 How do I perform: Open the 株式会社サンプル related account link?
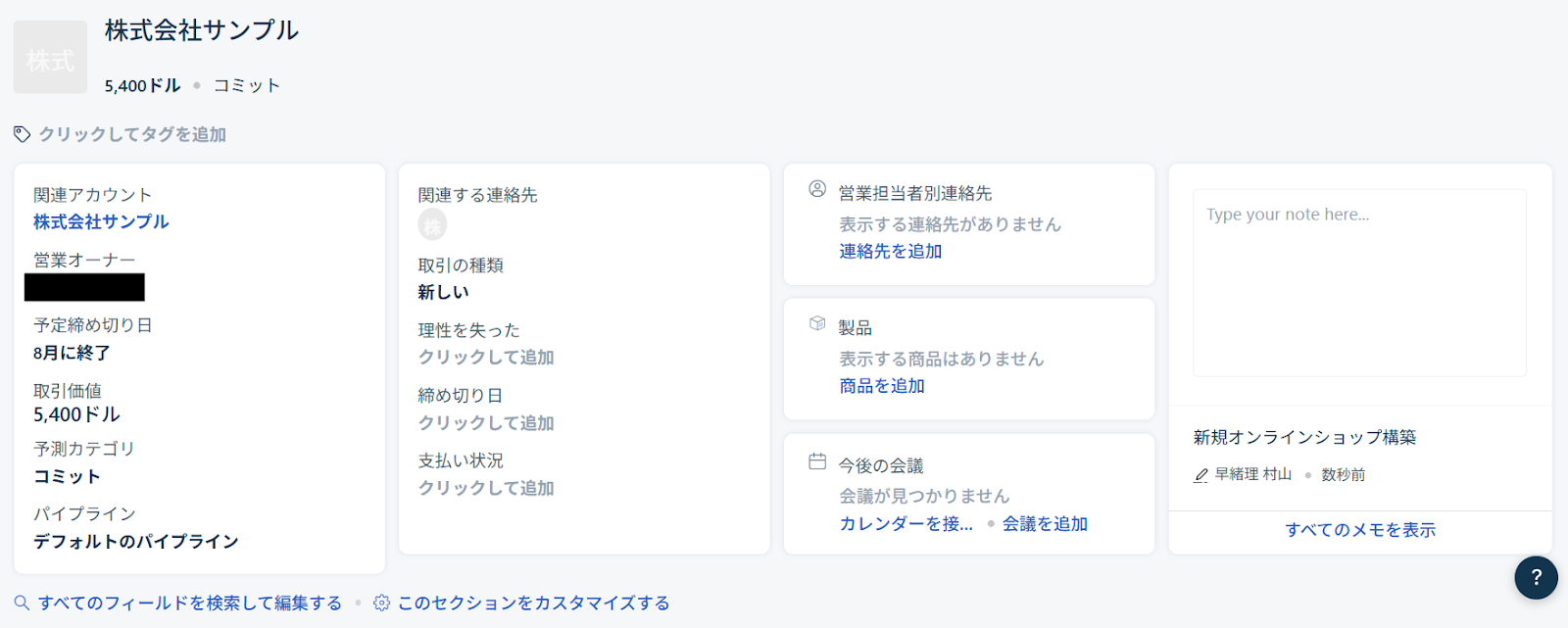pos(101,222)
